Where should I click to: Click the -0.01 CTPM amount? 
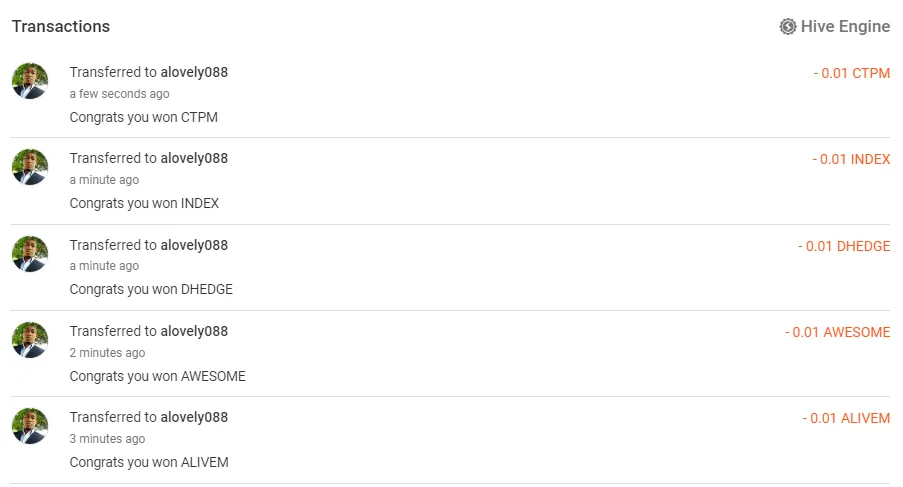[851, 73]
